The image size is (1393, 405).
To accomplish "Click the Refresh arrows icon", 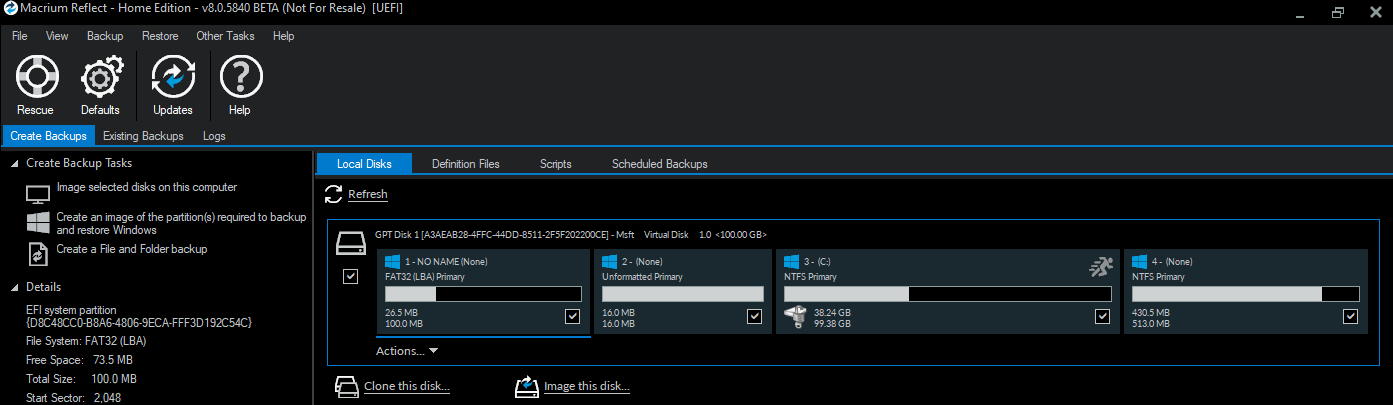I will [333, 194].
